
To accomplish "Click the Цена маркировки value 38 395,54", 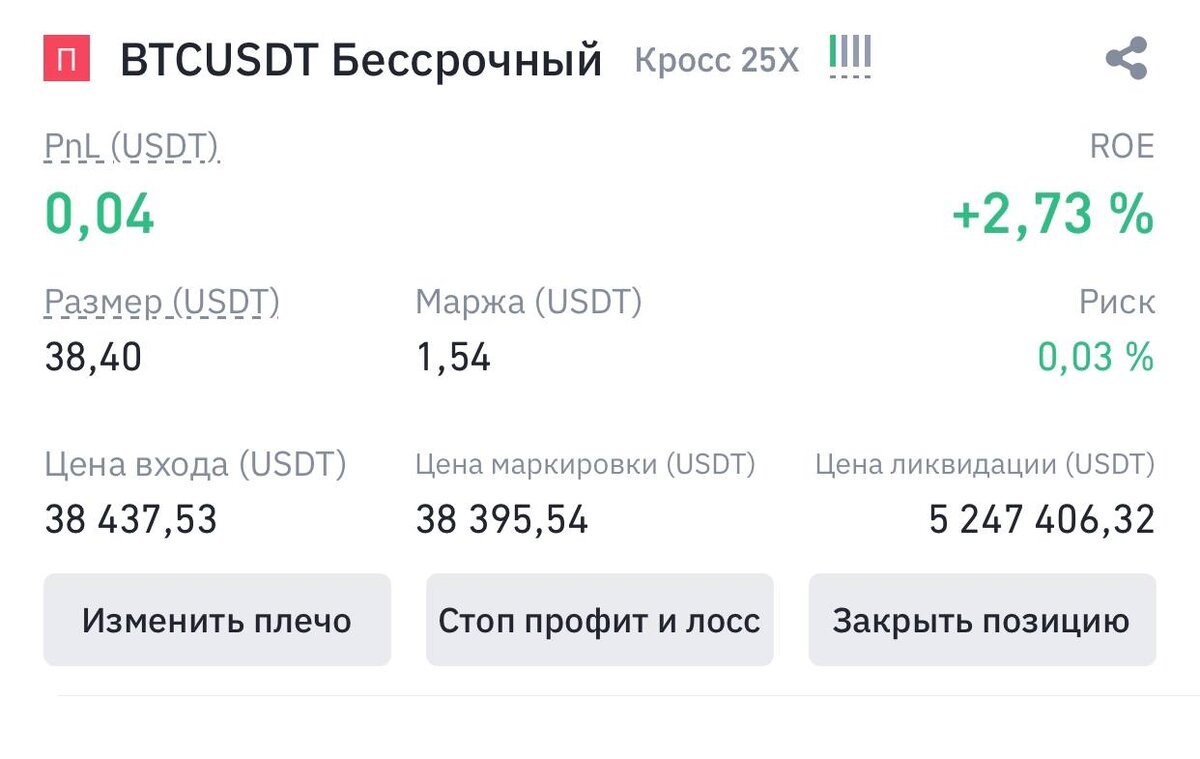I will pyautogui.click(x=503, y=520).
